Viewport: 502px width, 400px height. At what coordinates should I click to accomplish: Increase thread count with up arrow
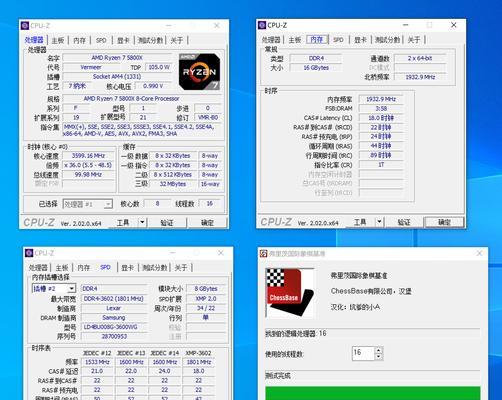click(x=378, y=350)
